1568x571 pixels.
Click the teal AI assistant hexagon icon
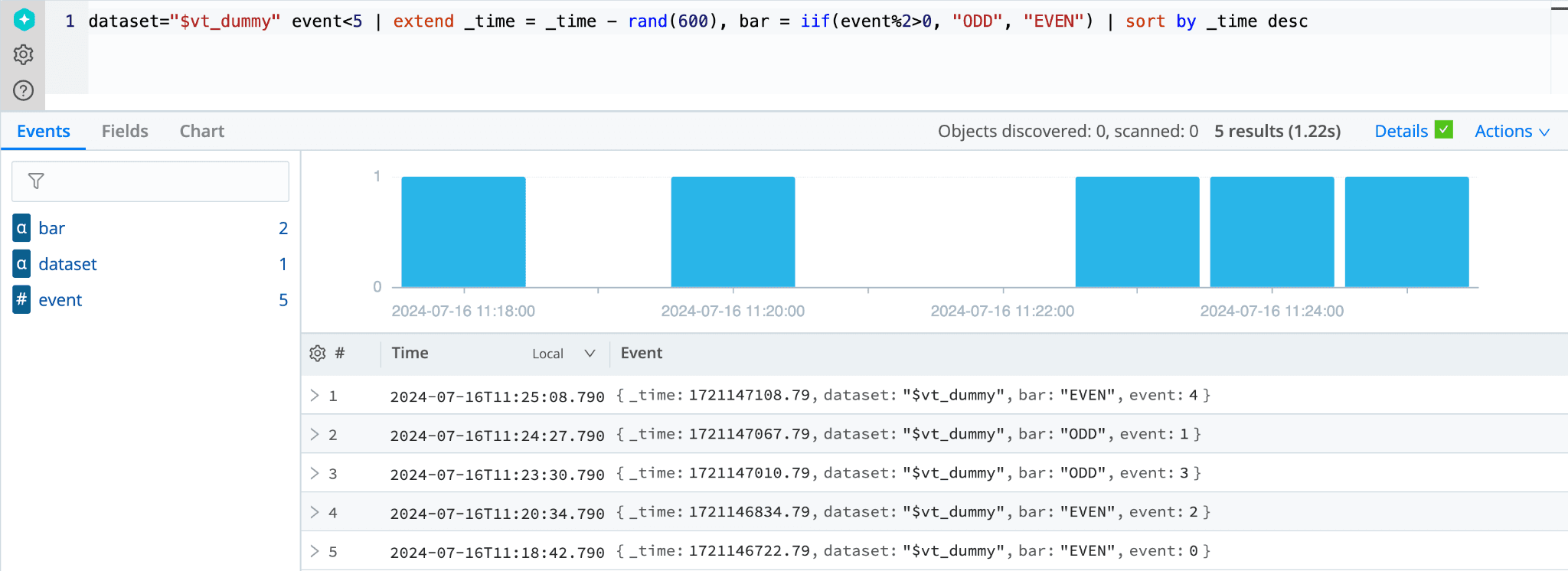tap(24, 19)
